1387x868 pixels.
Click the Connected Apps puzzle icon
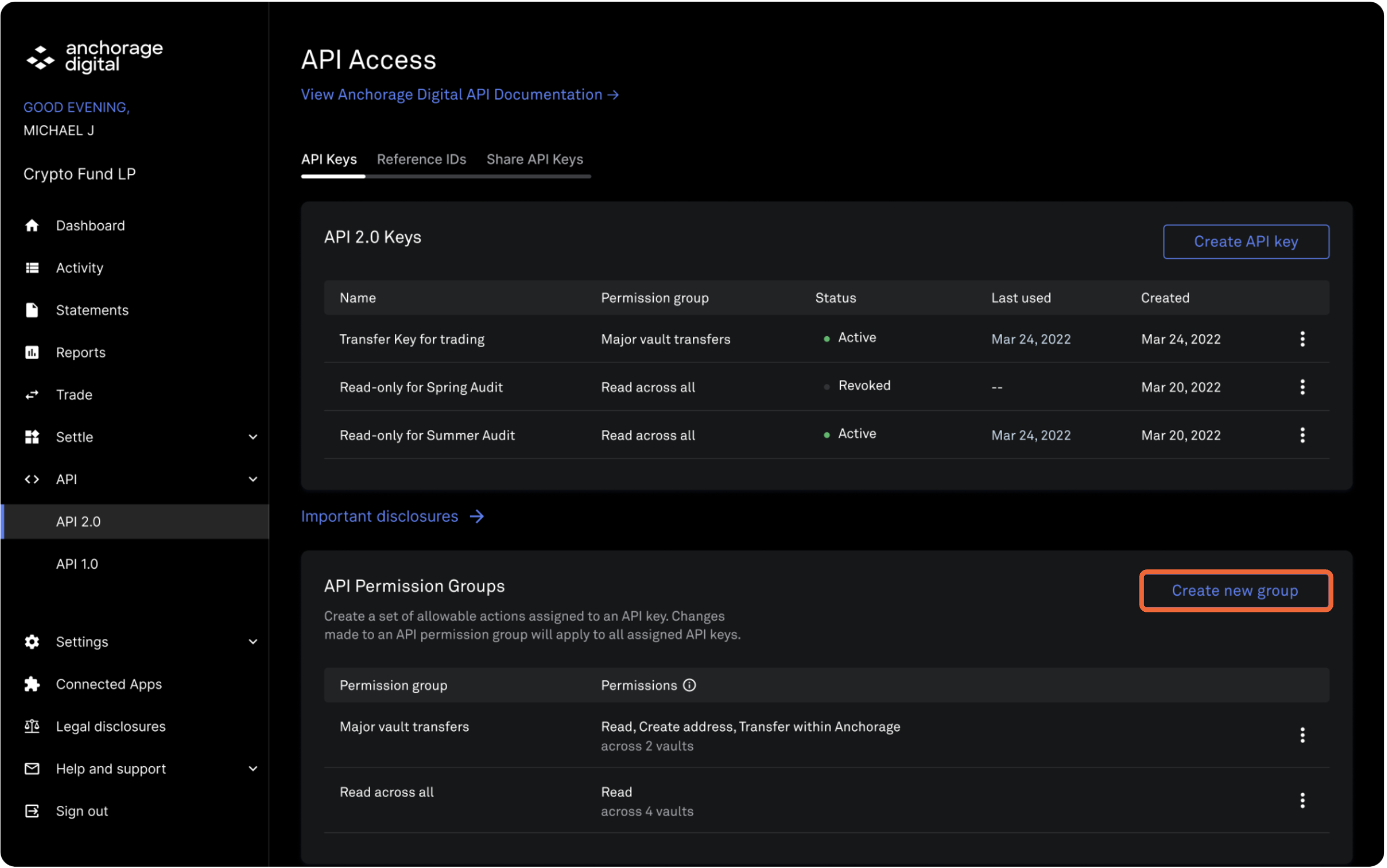(32, 684)
